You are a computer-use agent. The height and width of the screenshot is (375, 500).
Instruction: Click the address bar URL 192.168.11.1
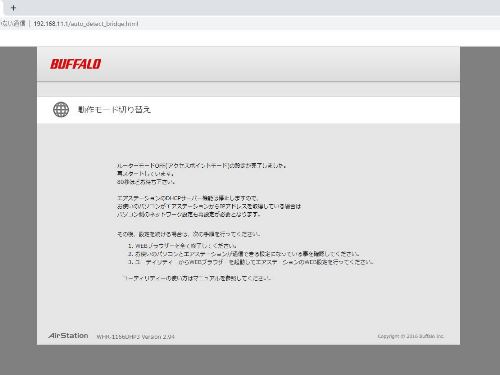pos(86,24)
